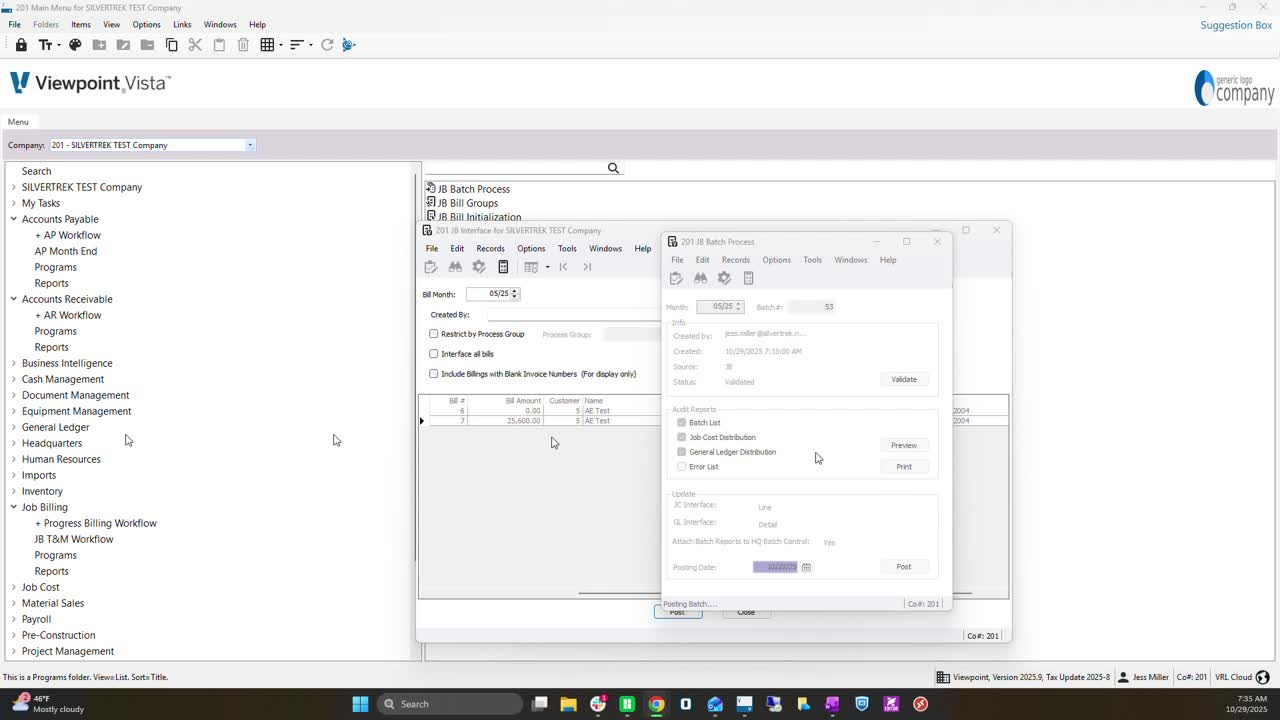The height and width of the screenshot is (720, 1280).
Task: Click the gear icon in JB Batch Process toolbar
Action: [x=724, y=278]
